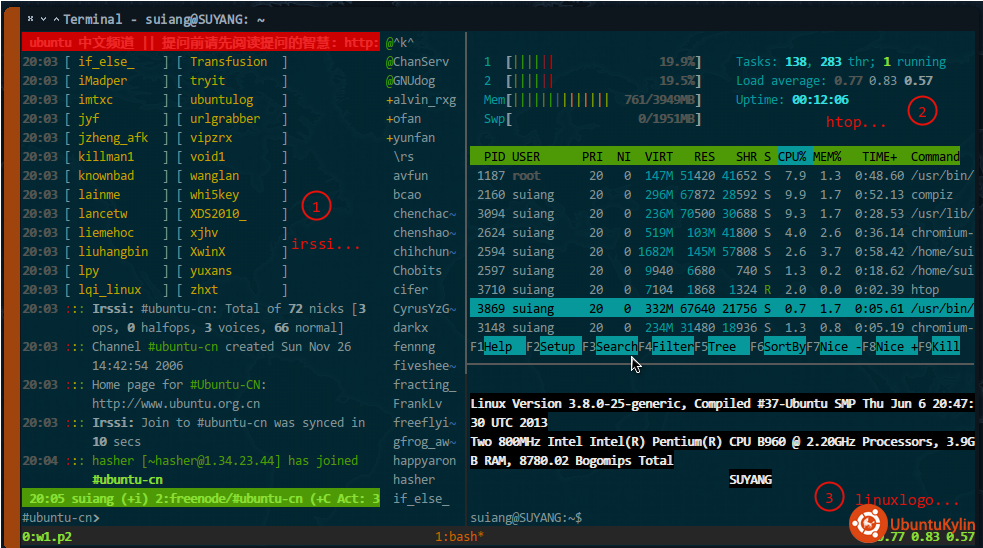Click the http://www.ubuntu.org.cn link

click(x=176, y=404)
